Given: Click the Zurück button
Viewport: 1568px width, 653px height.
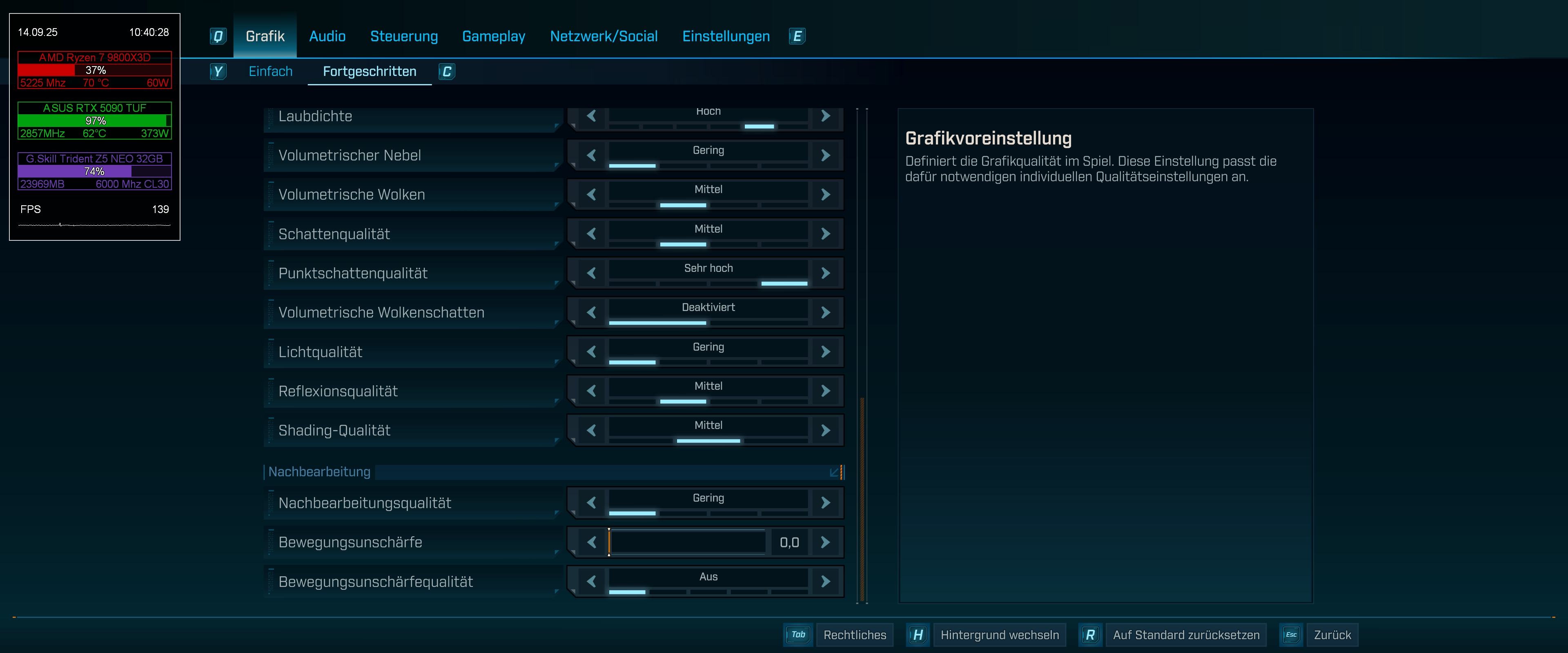Looking at the screenshot, I should pyautogui.click(x=1332, y=635).
